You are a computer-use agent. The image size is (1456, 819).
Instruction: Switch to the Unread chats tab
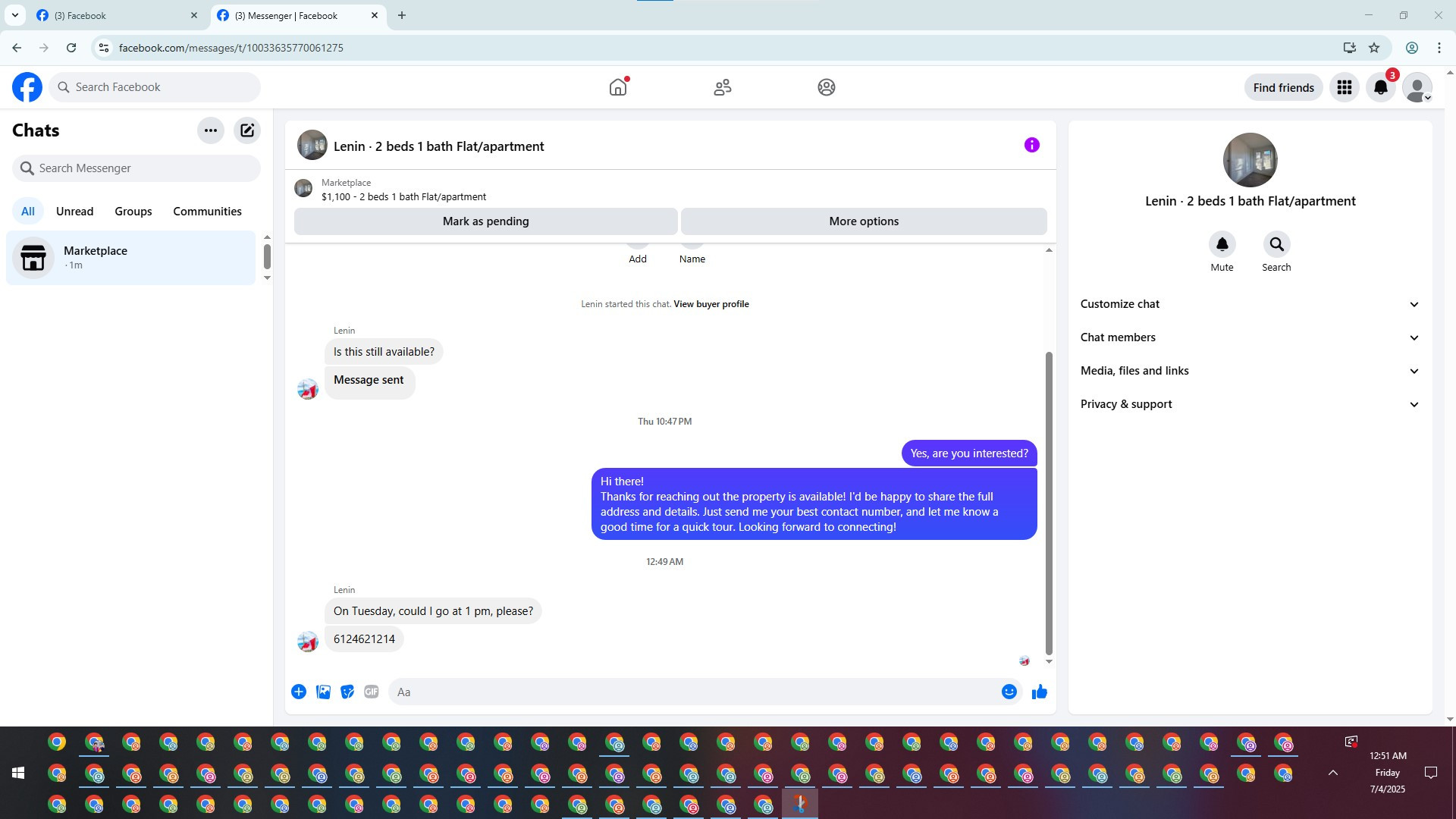tap(74, 212)
